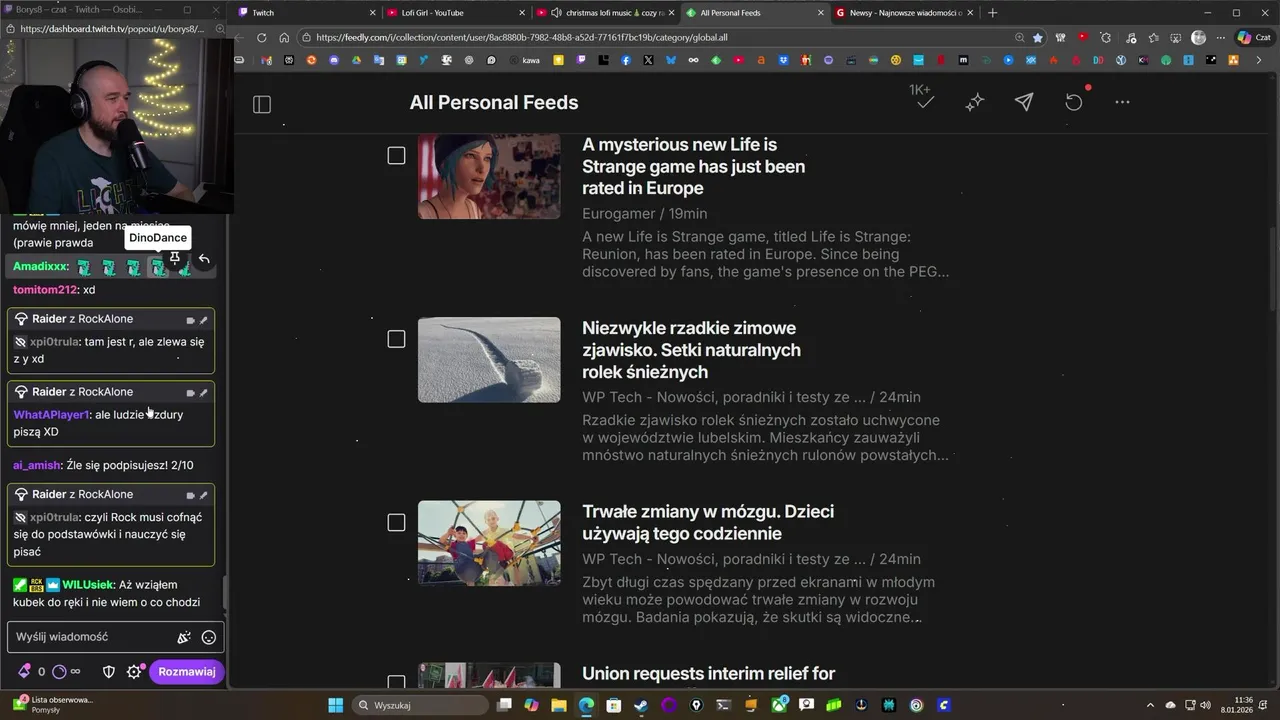Viewport: 1280px width, 720px height.
Task: Switch to the Newsy - Najnowsze wiadomości tab
Action: (905, 13)
